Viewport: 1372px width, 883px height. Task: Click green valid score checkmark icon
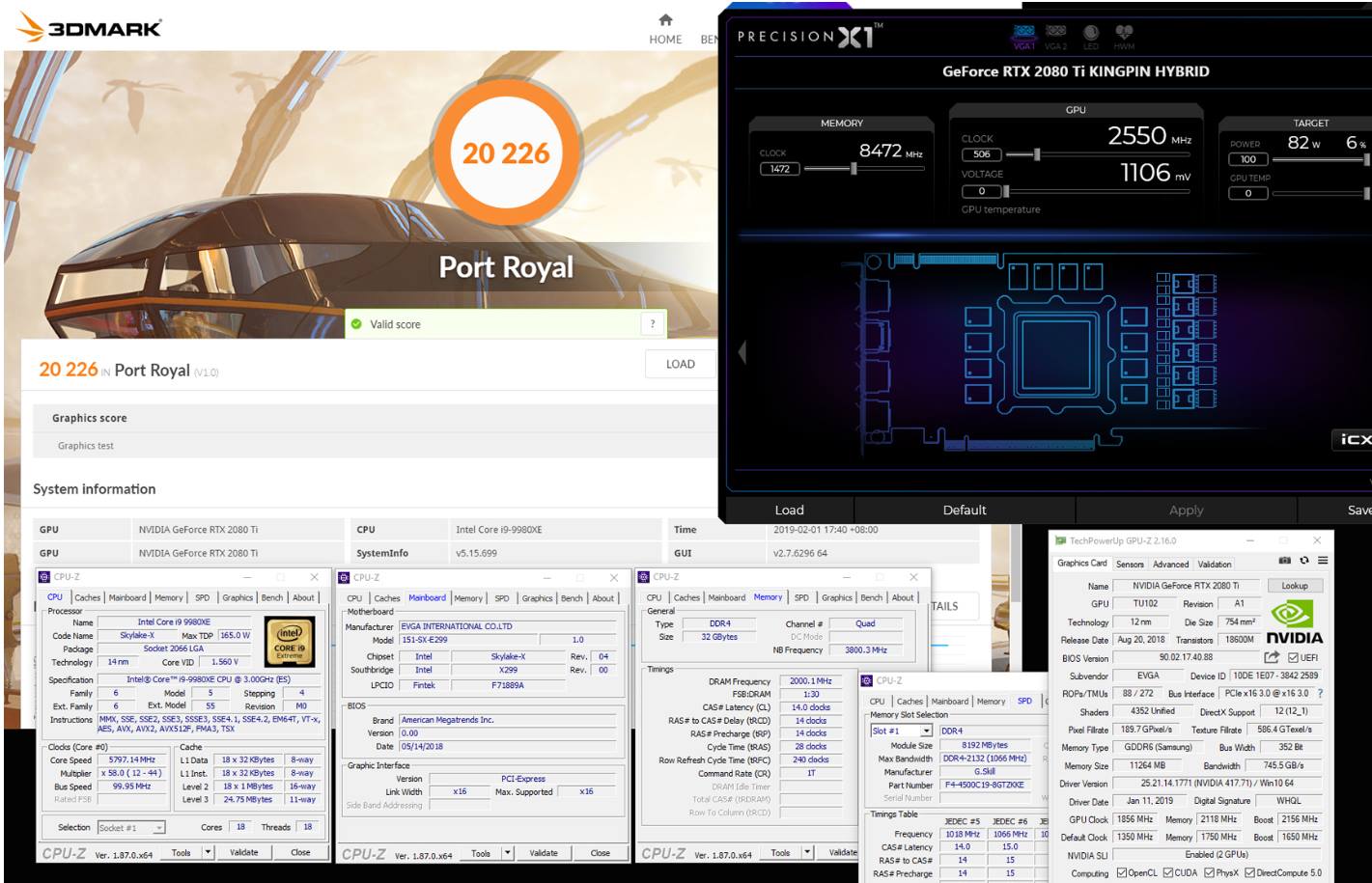tap(356, 324)
